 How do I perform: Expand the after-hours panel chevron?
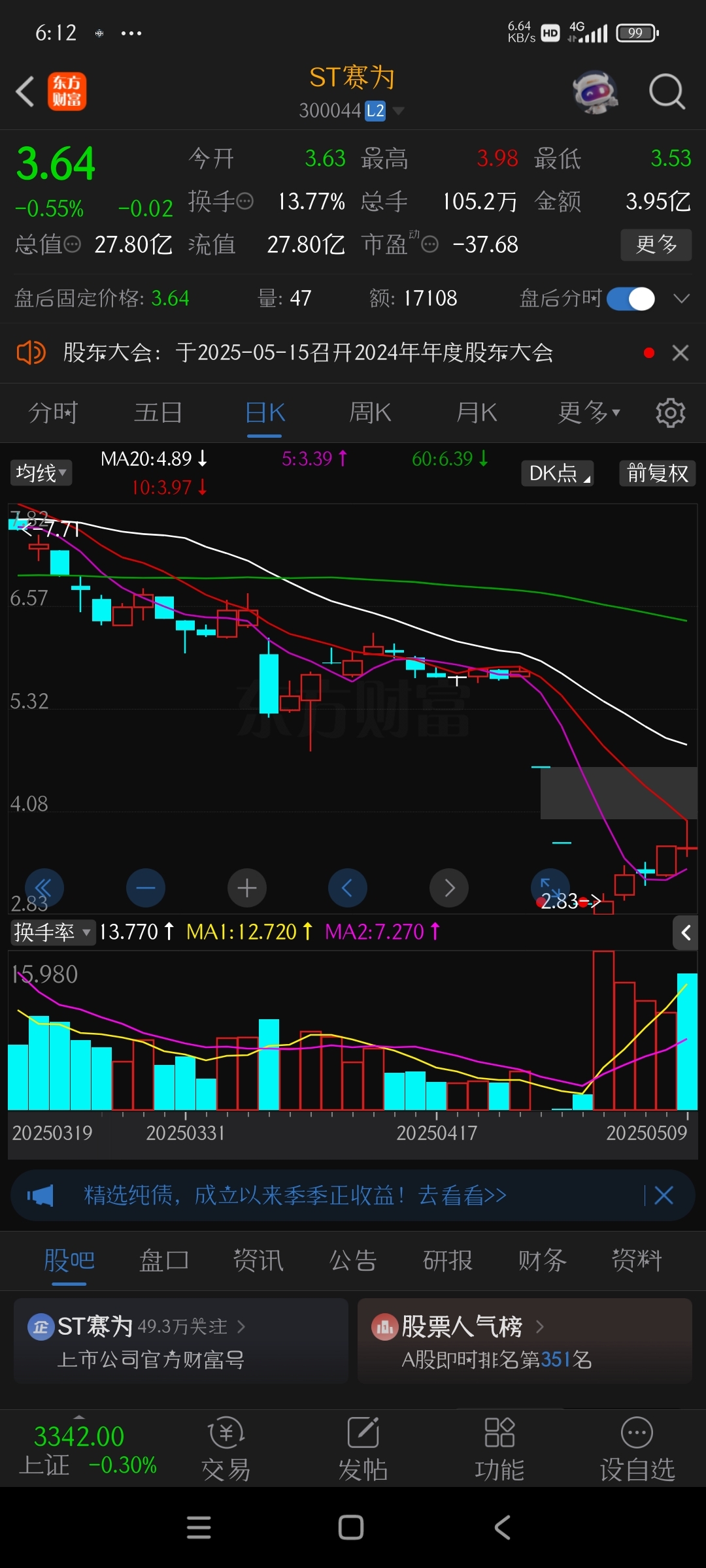(x=681, y=299)
